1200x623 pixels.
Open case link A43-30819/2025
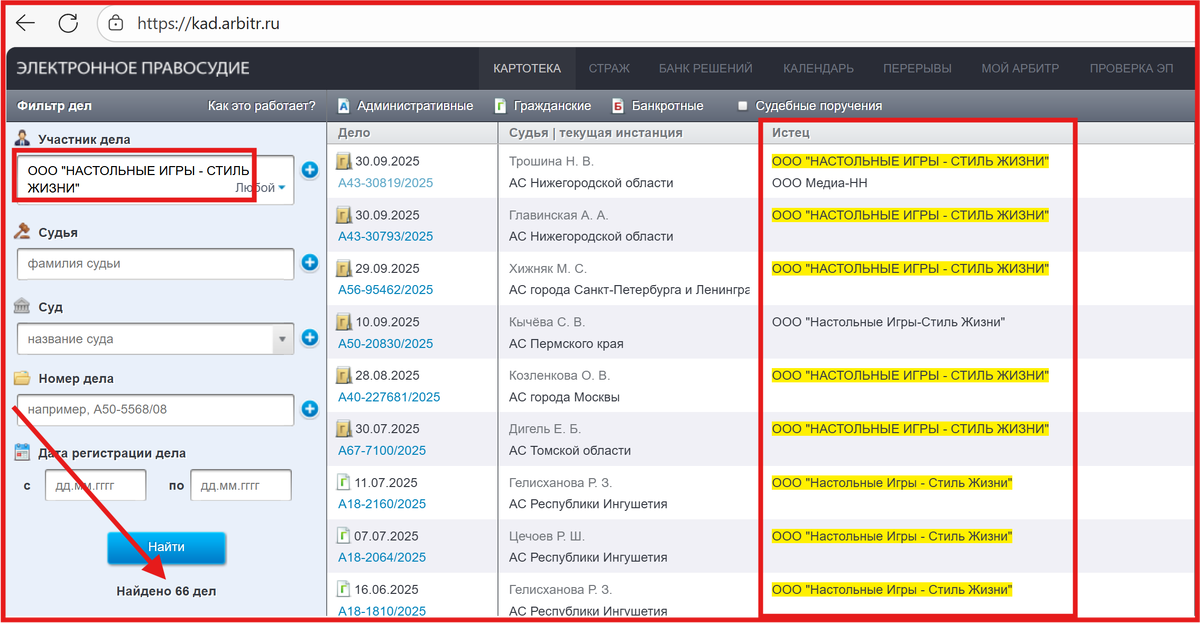tap(385, 182)
